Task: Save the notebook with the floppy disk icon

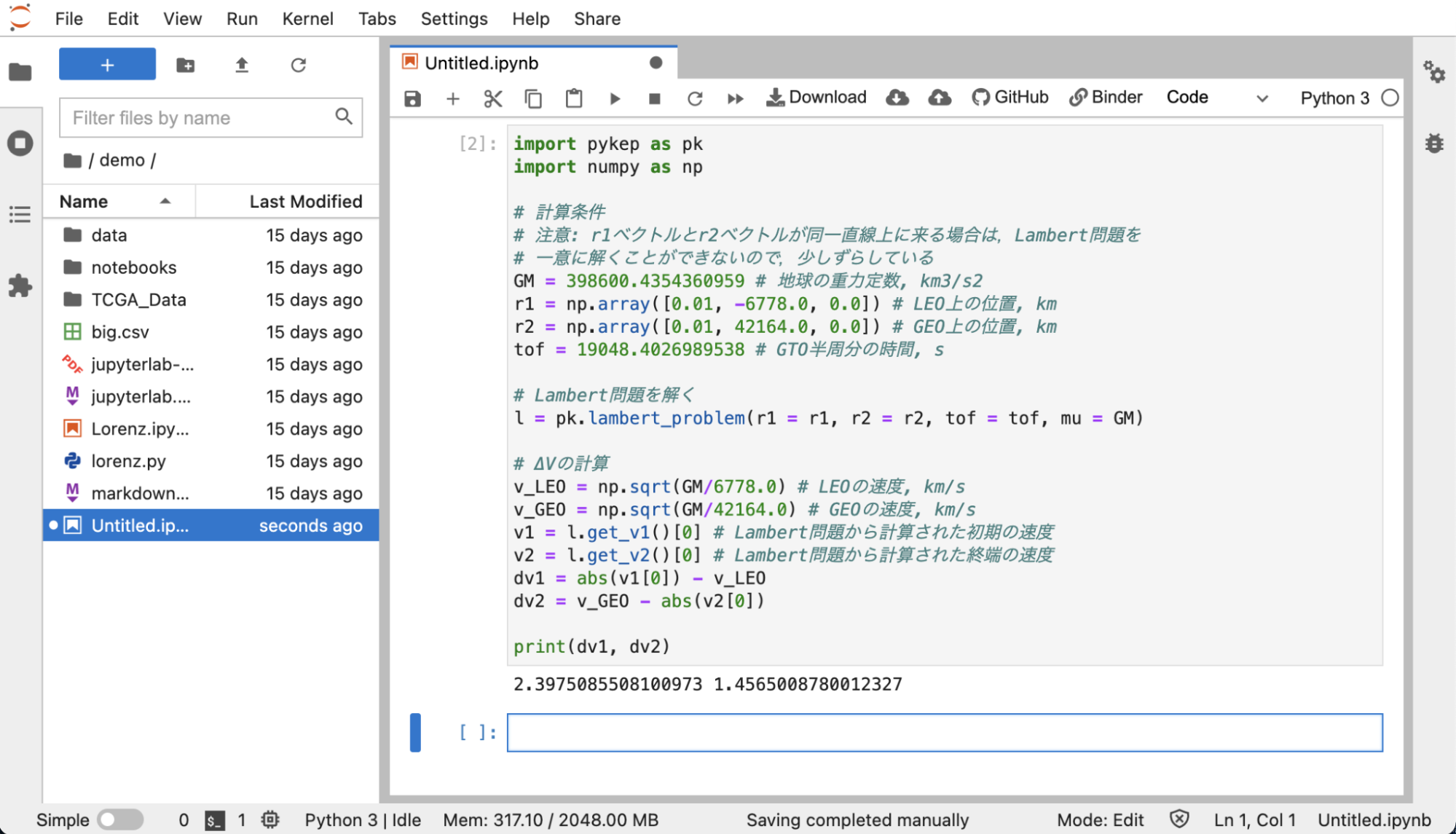Action: coord(413,98)
